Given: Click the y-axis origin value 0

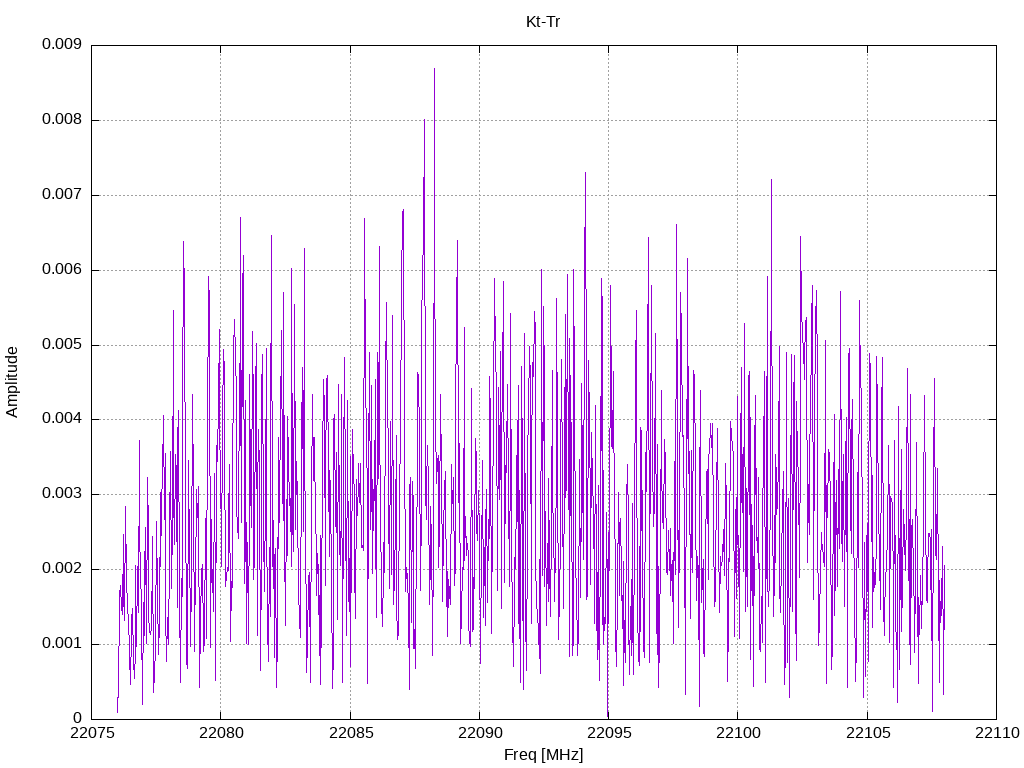Looking at the screenshot, I should click(77, 718).
